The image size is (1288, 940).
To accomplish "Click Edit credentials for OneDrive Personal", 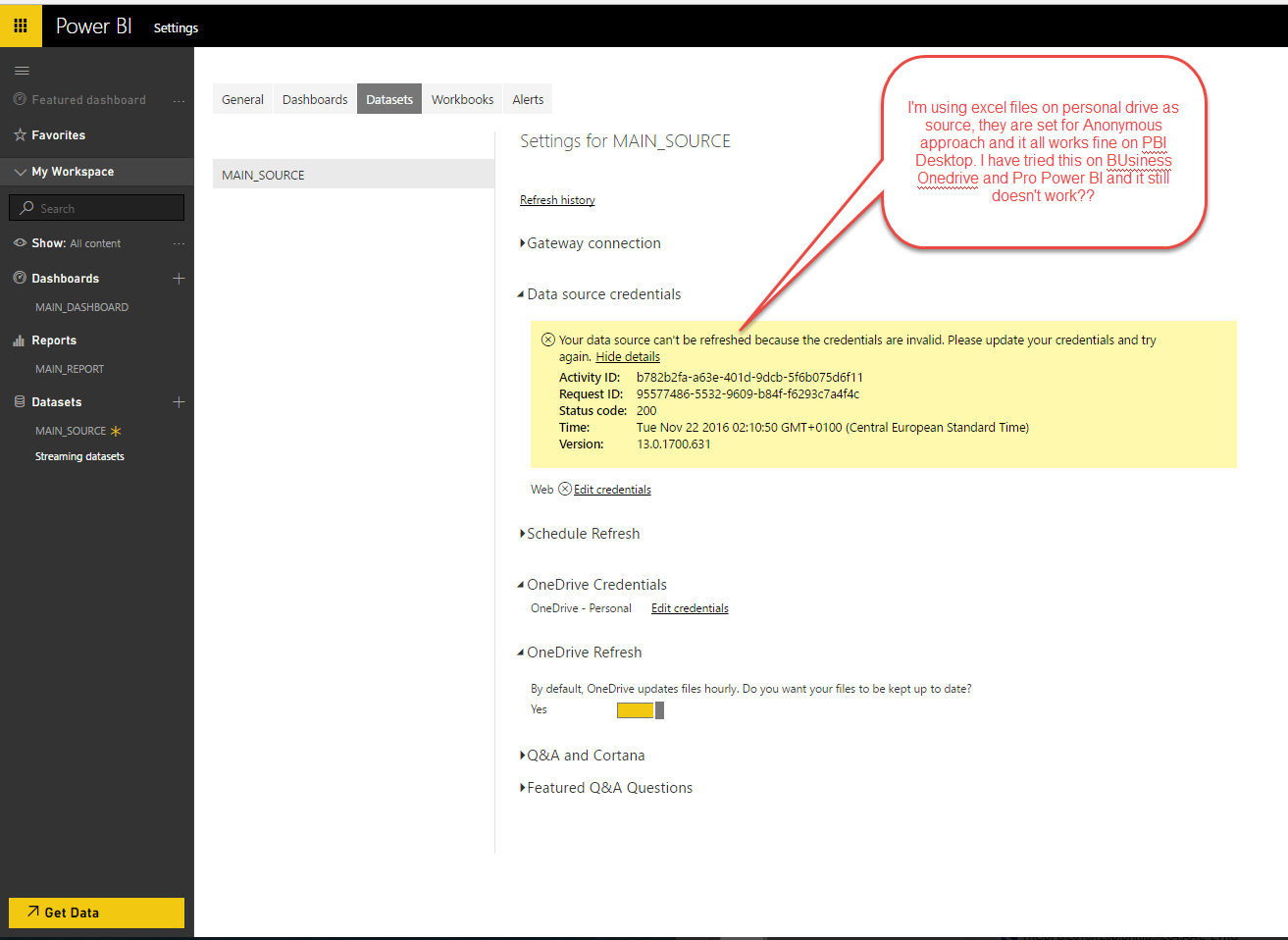I will point(690,608).
